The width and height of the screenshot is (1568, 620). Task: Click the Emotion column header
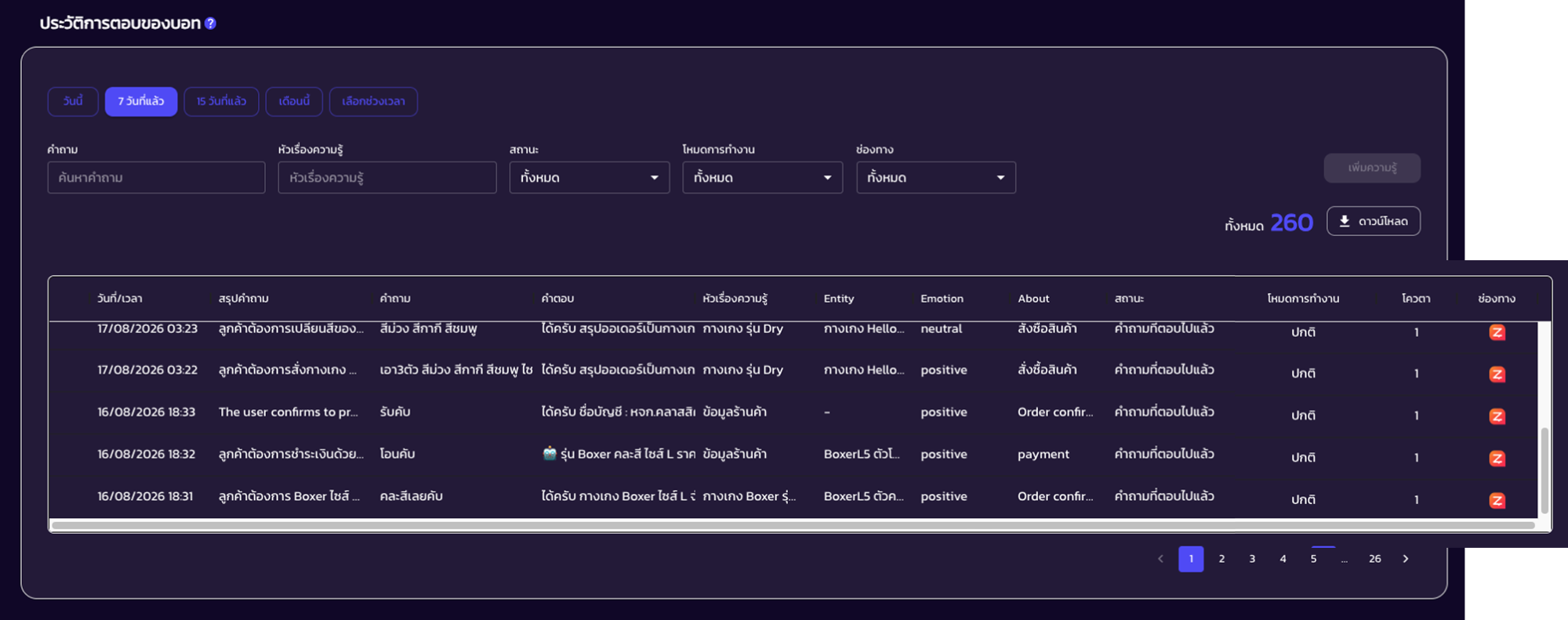tap(942, 299)
